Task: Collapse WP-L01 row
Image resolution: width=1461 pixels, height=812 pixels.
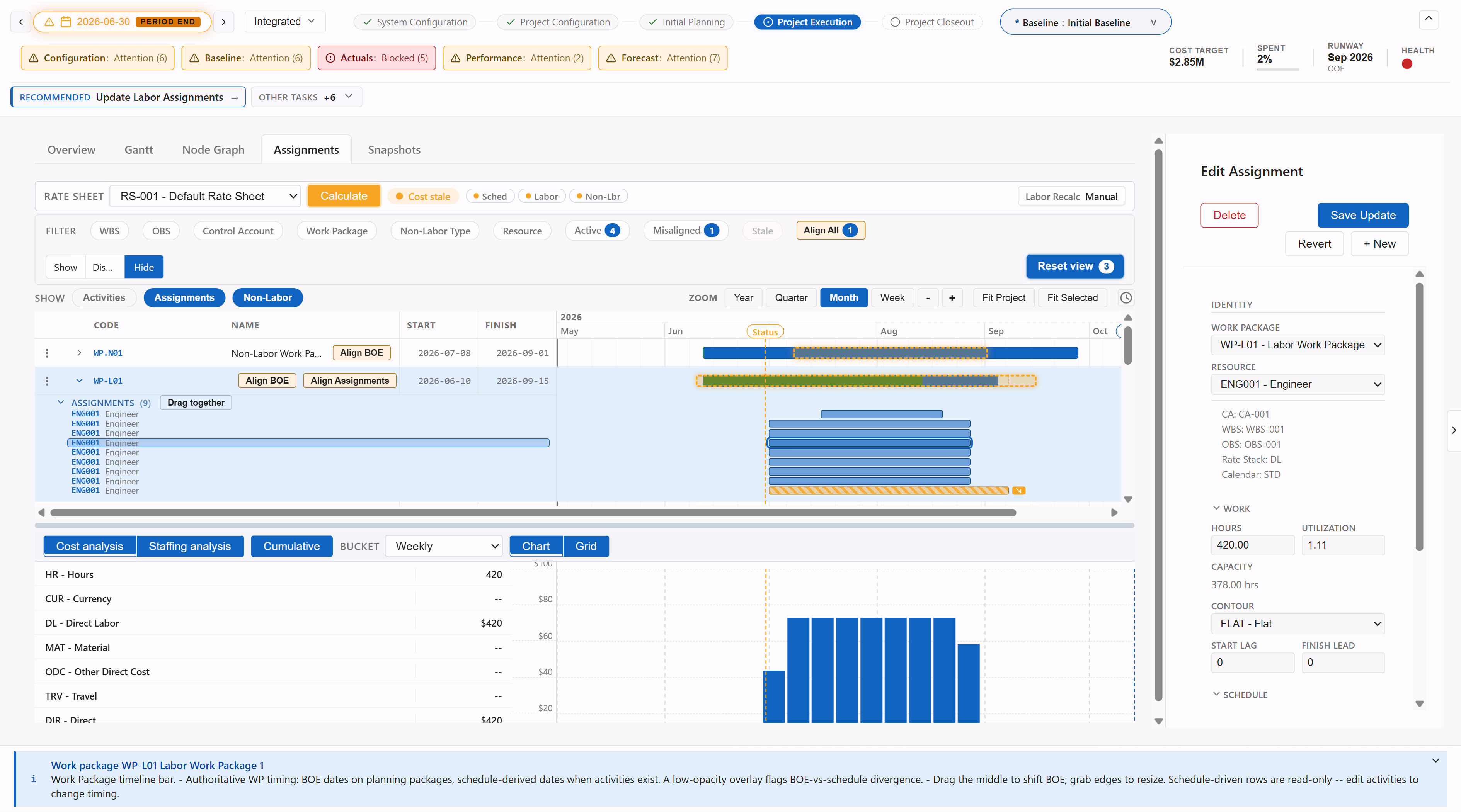Action: [79, 381]
